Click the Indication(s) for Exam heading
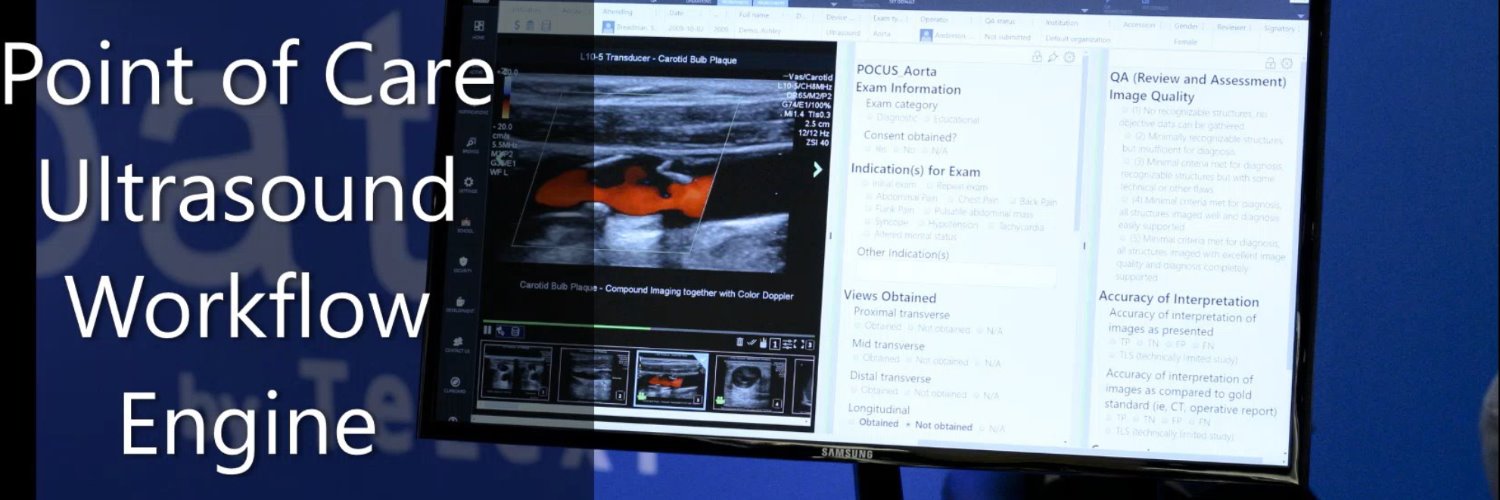The height and width of the screenshot is (500, 1500). point(915,170)
